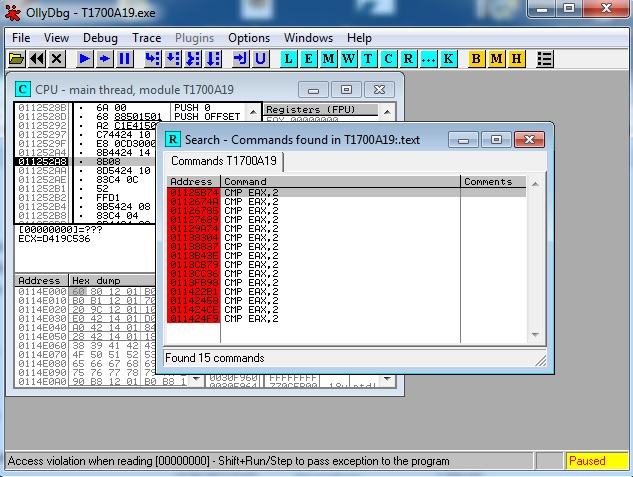Open Memory map via cyan M icon
The height and width of the screenshot is (477, 633).
tap(328, 59)
